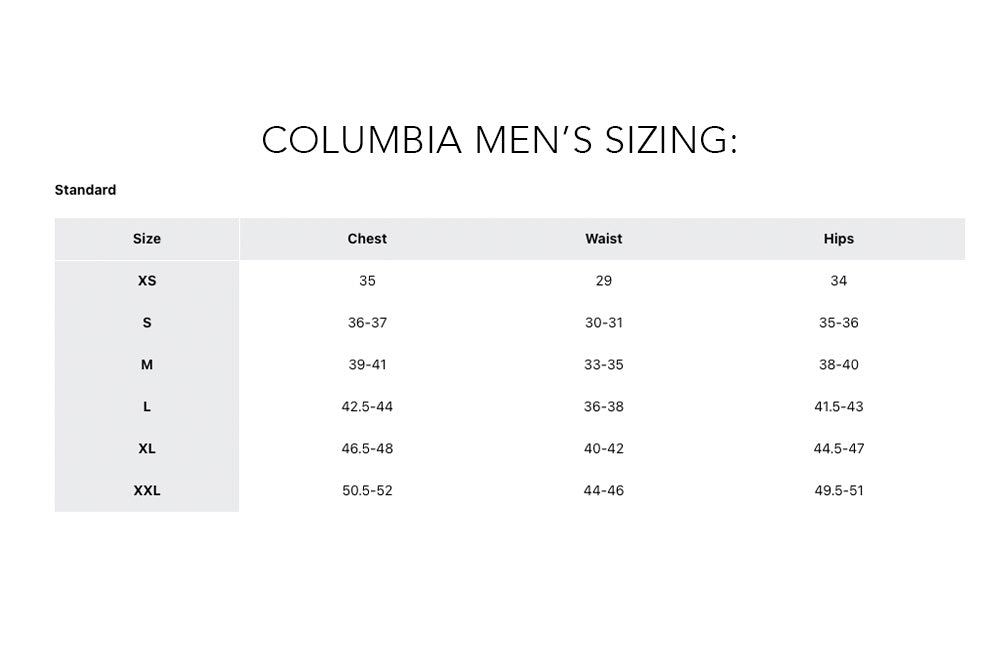The width and height of the screenshot is (1000, 666).
Task: Click the M size row label
Action: [147, 365]
